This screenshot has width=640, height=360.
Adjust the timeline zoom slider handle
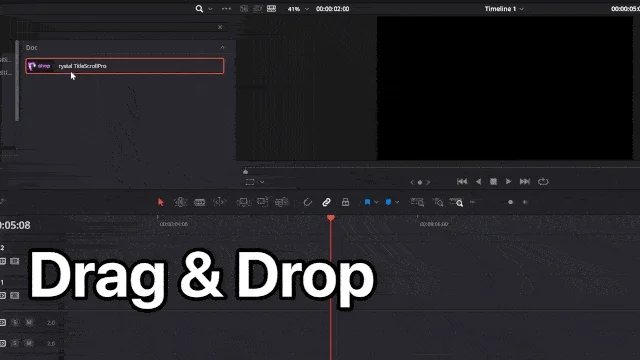510,202
